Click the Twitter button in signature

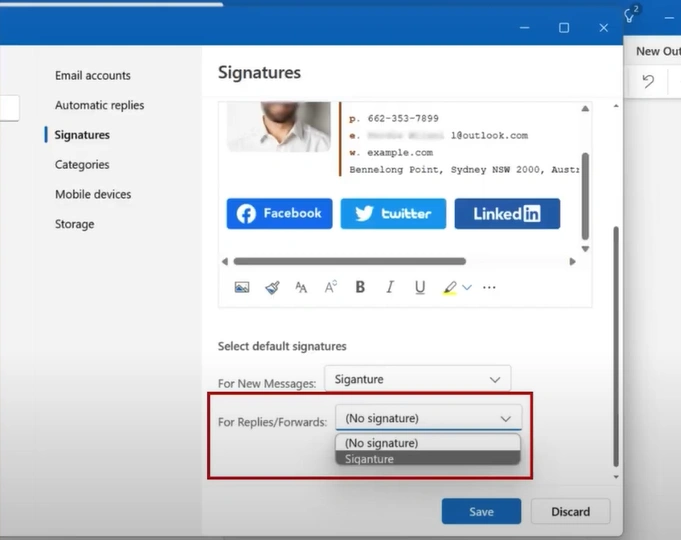(x=393, y=213)
